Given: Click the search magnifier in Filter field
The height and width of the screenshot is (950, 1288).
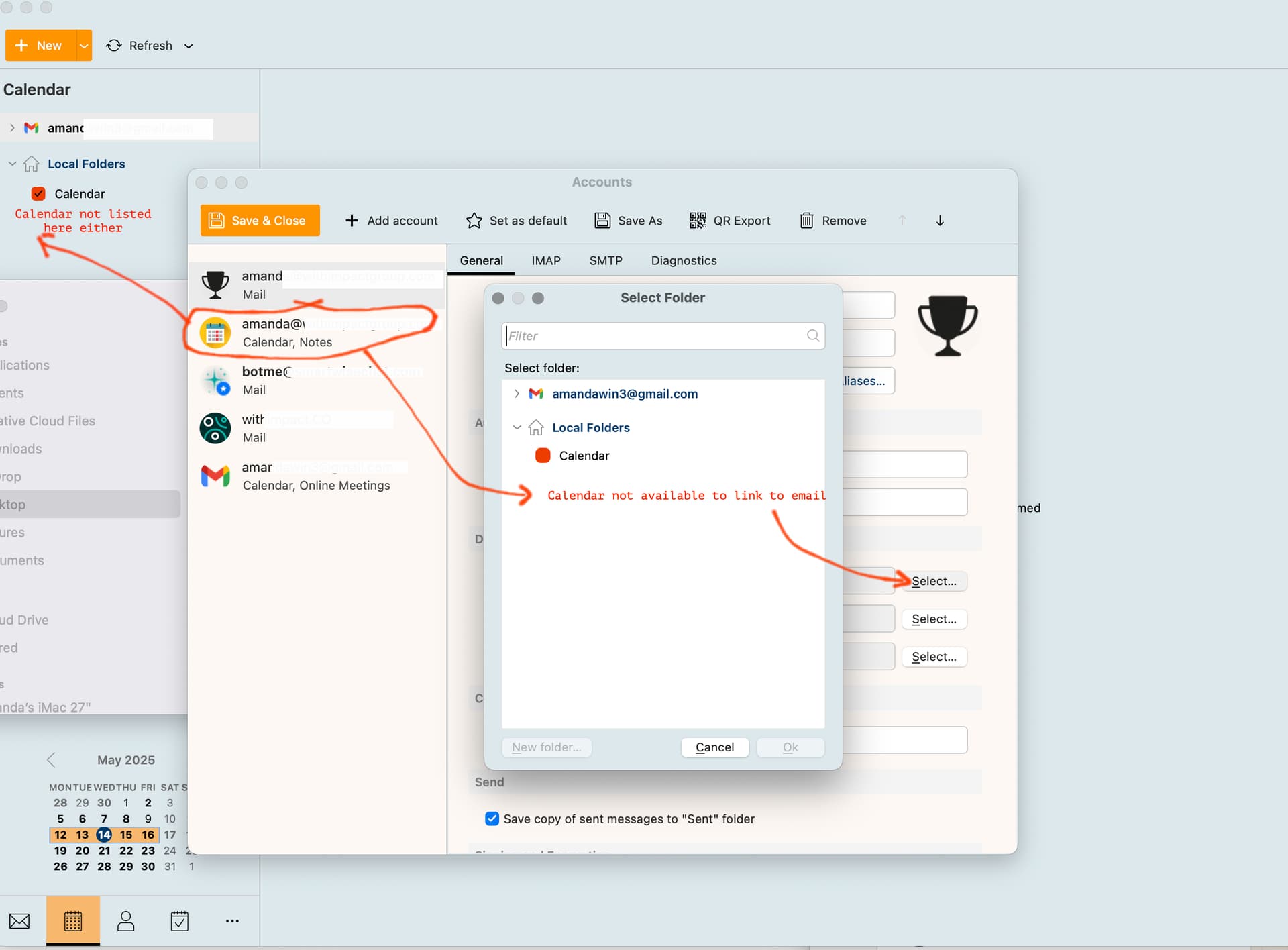Looking at the screenshot, I should point(813,336).
